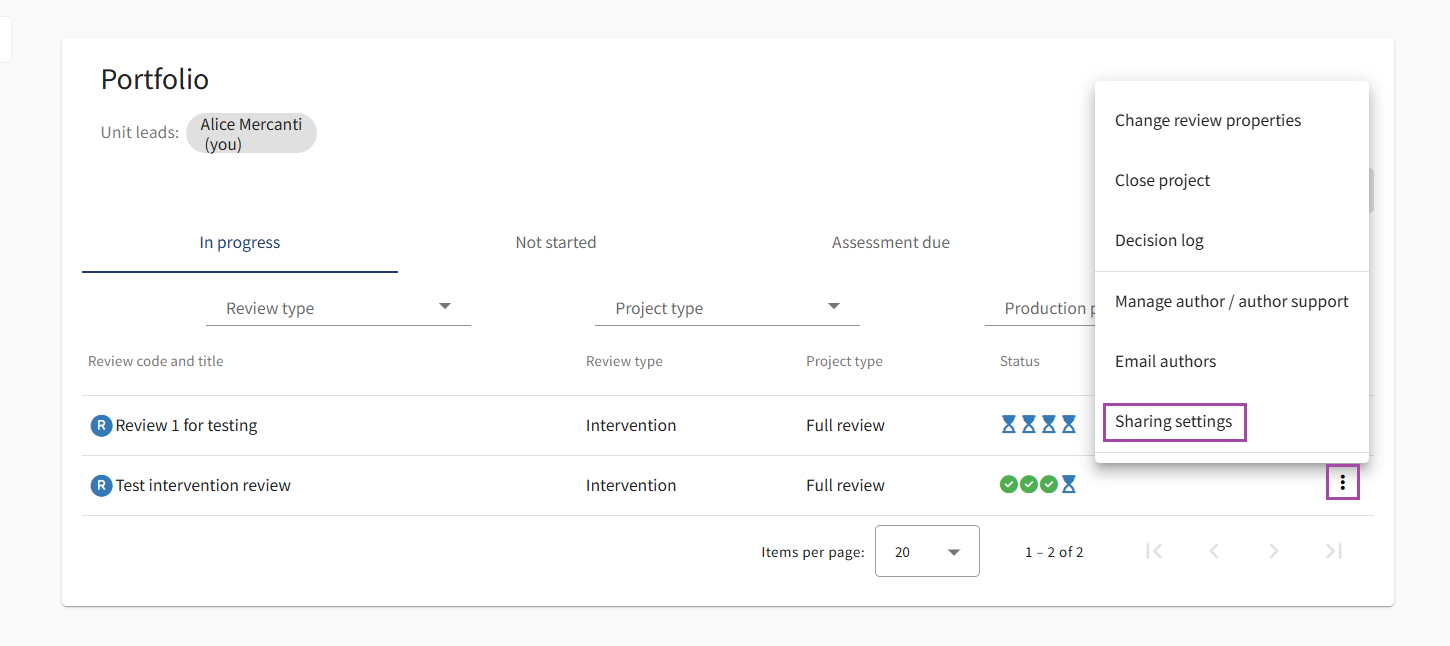The height and width of the screenshot is (646, 1450).
Task: Click the R badge beside Test intervention review
Action: point(101,486)
